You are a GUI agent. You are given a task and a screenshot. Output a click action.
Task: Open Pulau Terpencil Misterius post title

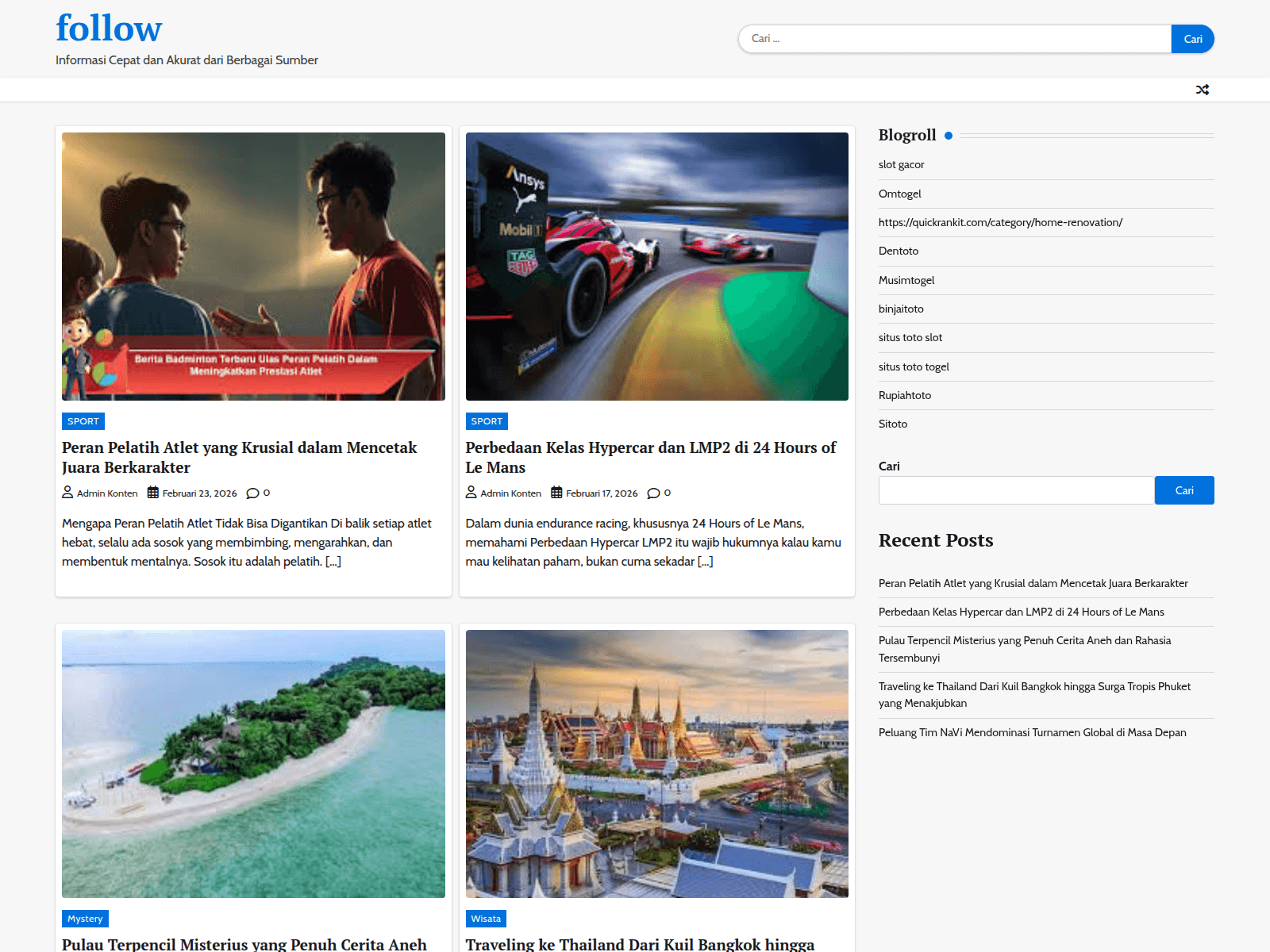tap(244, 944)
